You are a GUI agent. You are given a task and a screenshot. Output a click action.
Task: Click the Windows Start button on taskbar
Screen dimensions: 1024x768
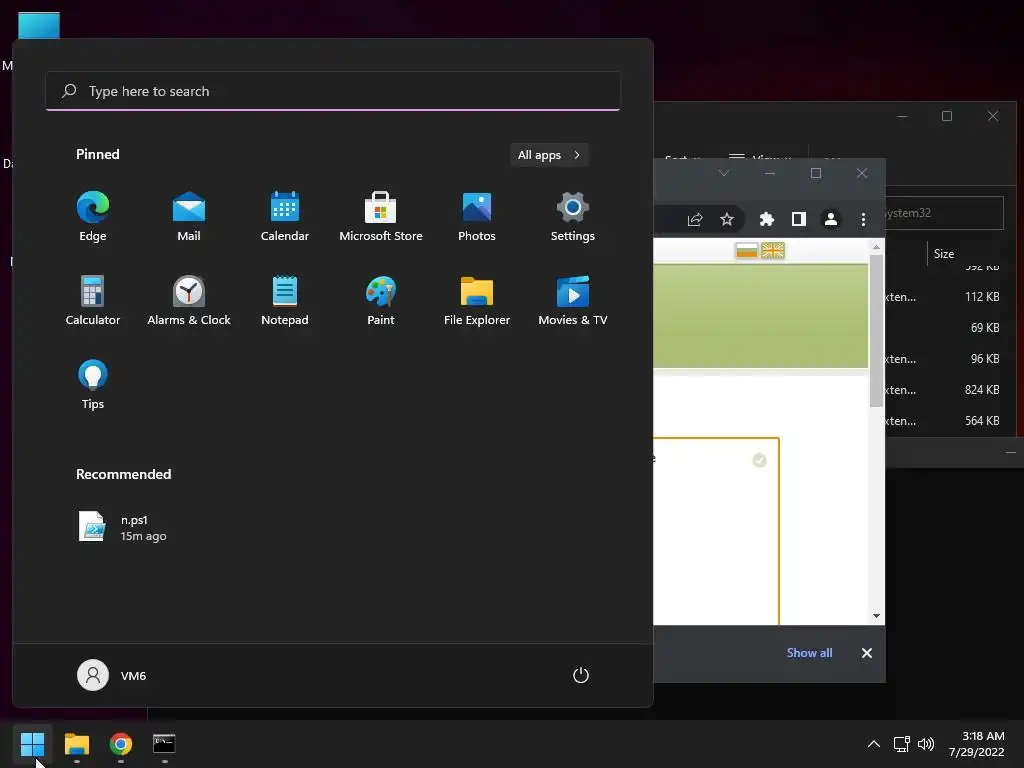click(32, 744)
